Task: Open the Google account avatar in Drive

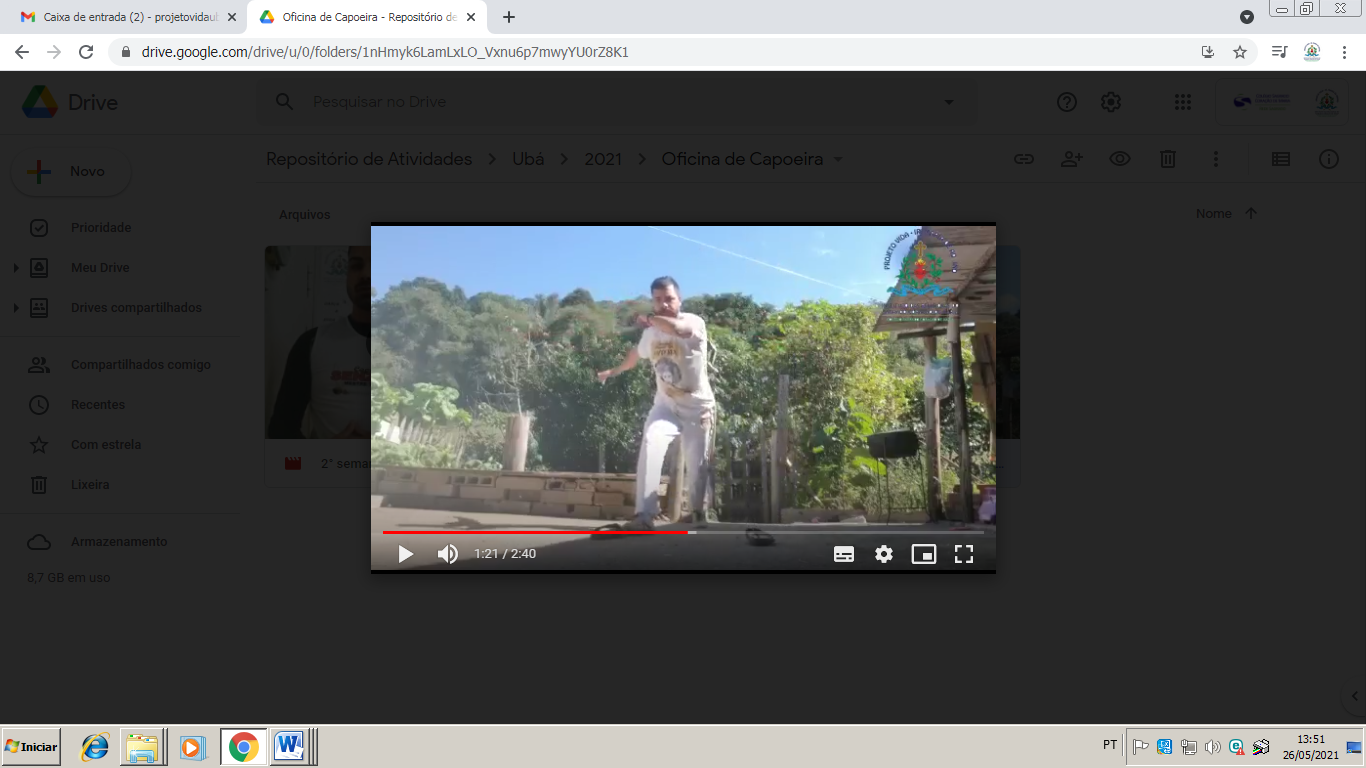Action: click(x=1327, y=102)
